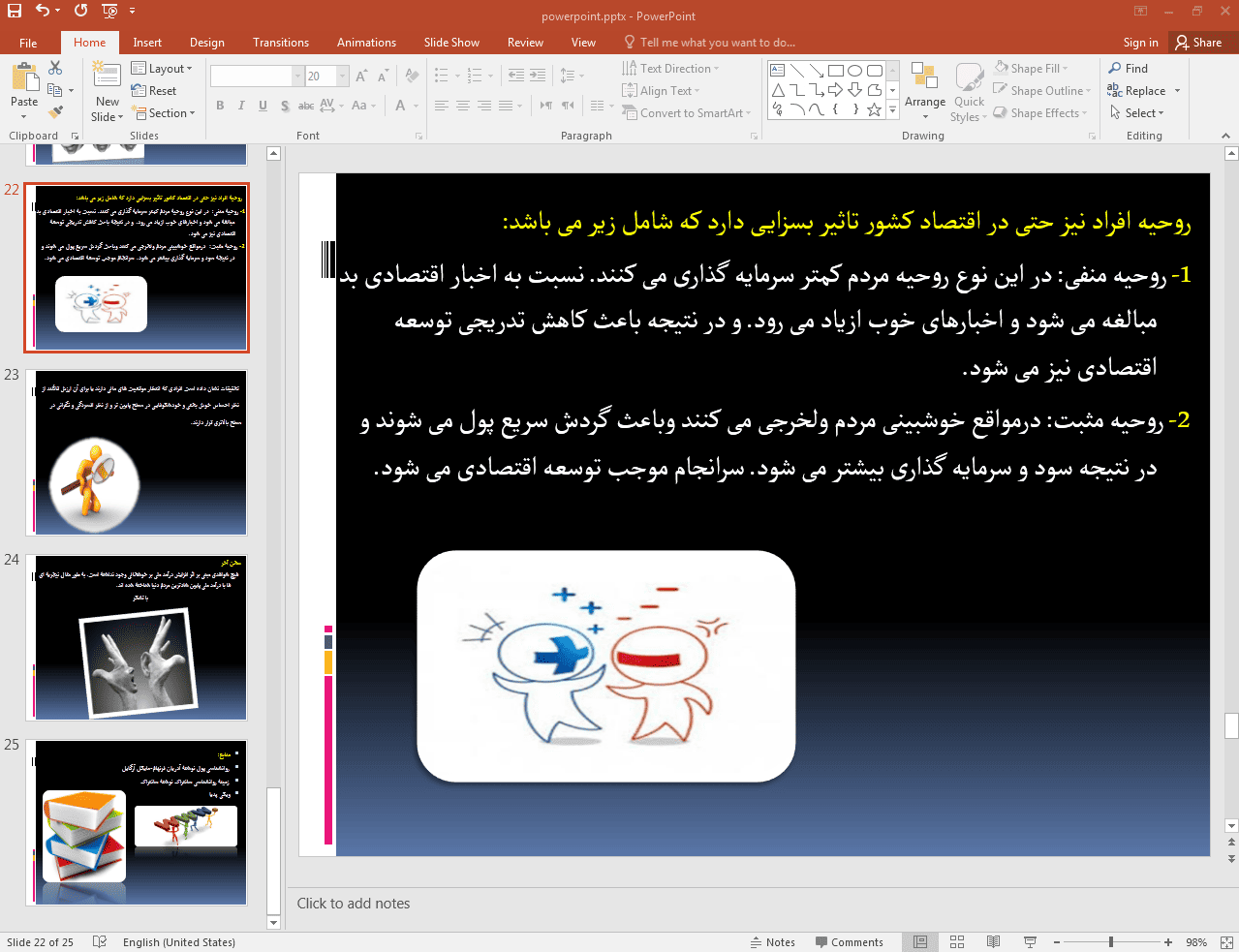Open the Shape Fill dropdown
The image size is (1239, 952).
coord(1030,69)
